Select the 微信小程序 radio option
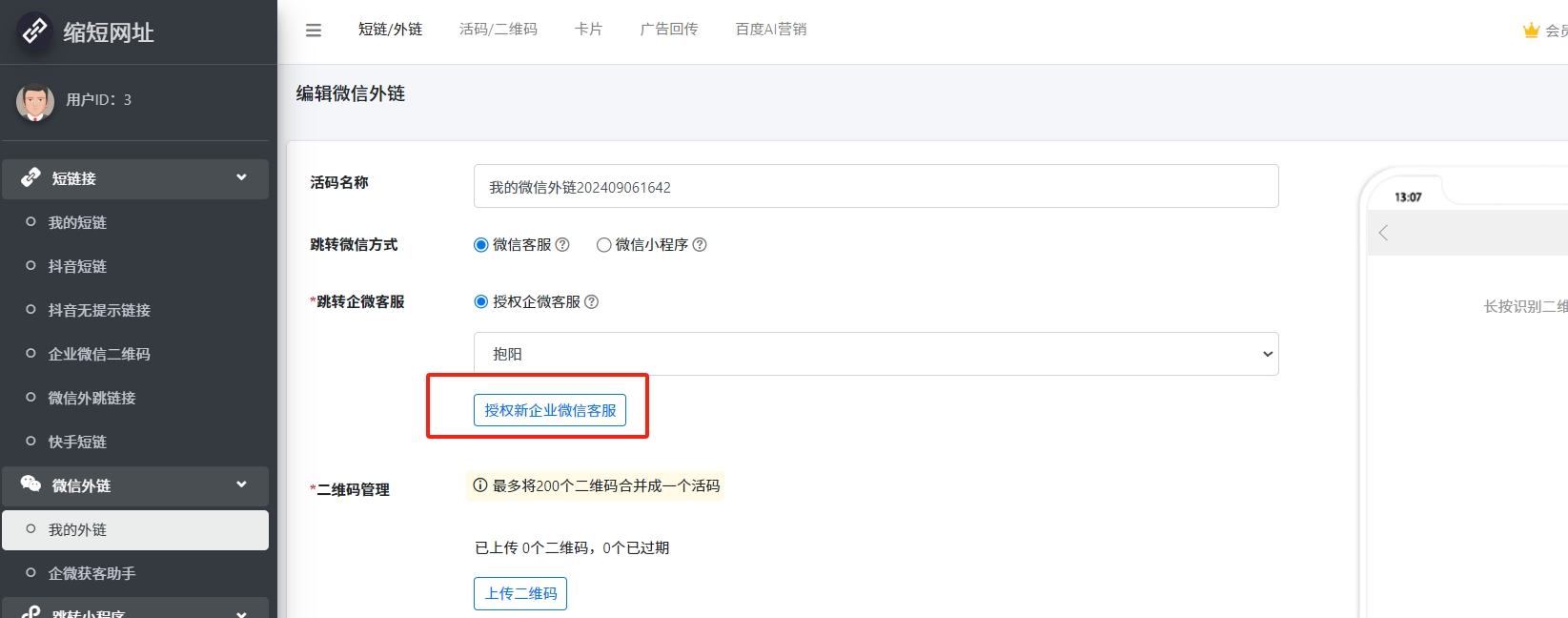 click(603, 245)
